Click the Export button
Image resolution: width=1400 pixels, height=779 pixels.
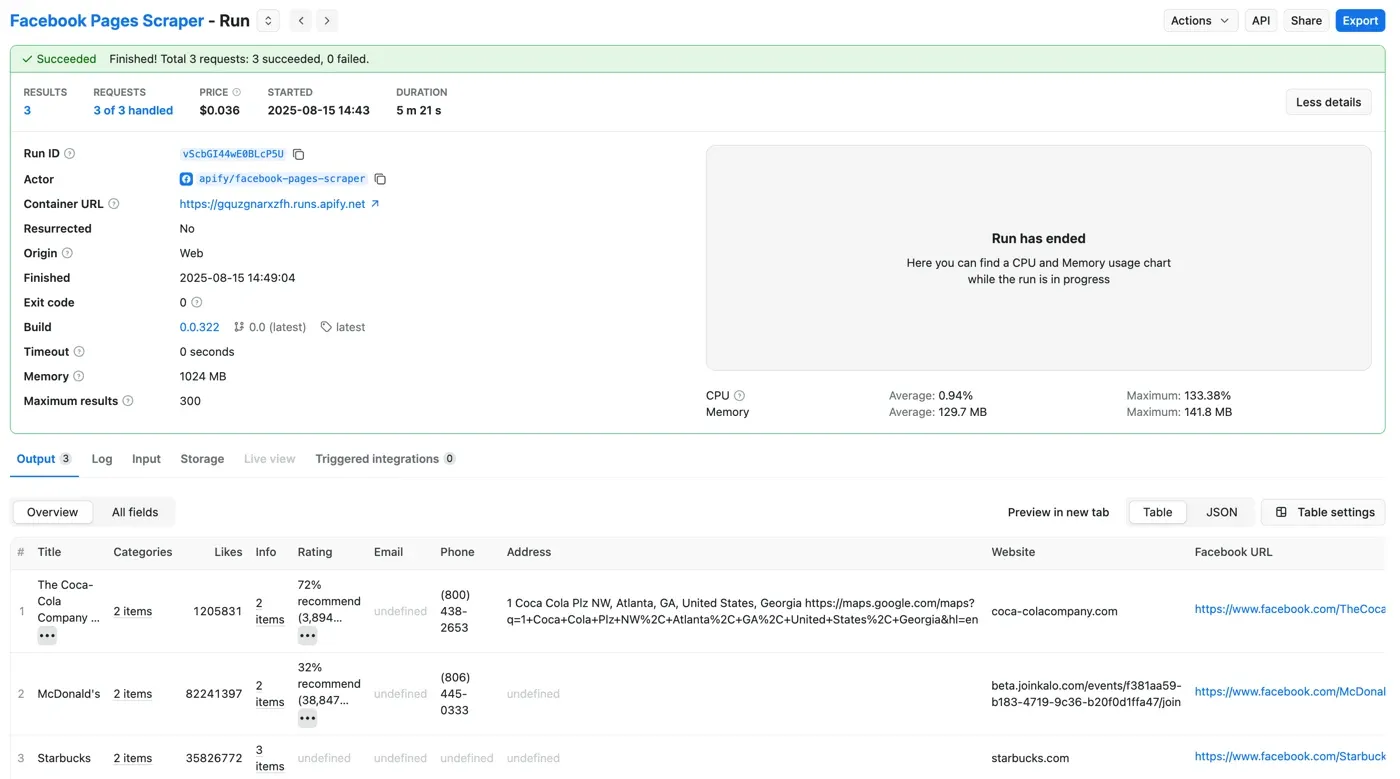[x=1360, y=20]
